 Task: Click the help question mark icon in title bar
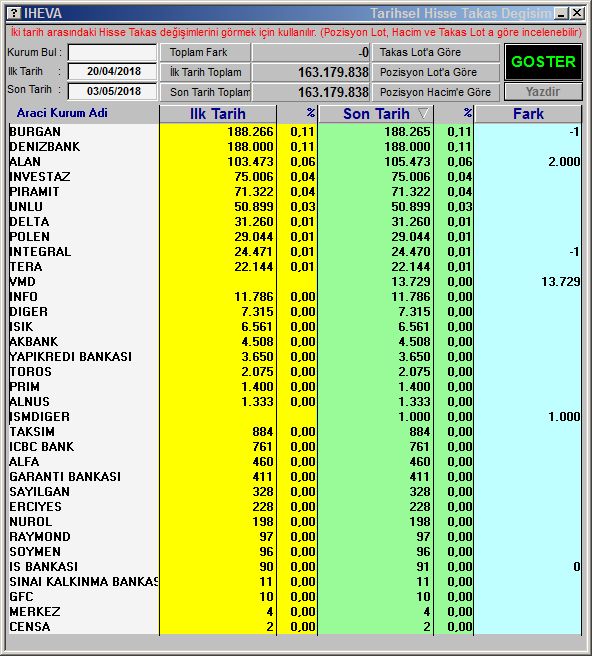coord(14,13)
